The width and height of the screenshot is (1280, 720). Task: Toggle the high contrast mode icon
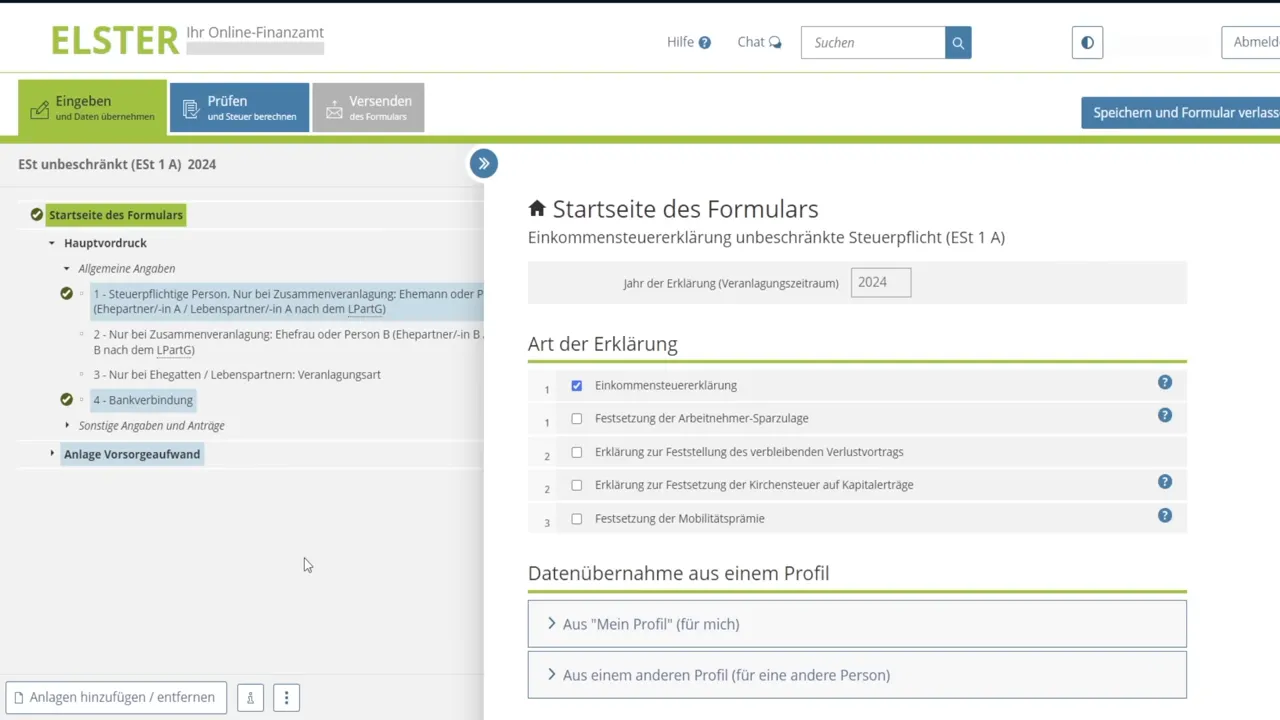1087,42
